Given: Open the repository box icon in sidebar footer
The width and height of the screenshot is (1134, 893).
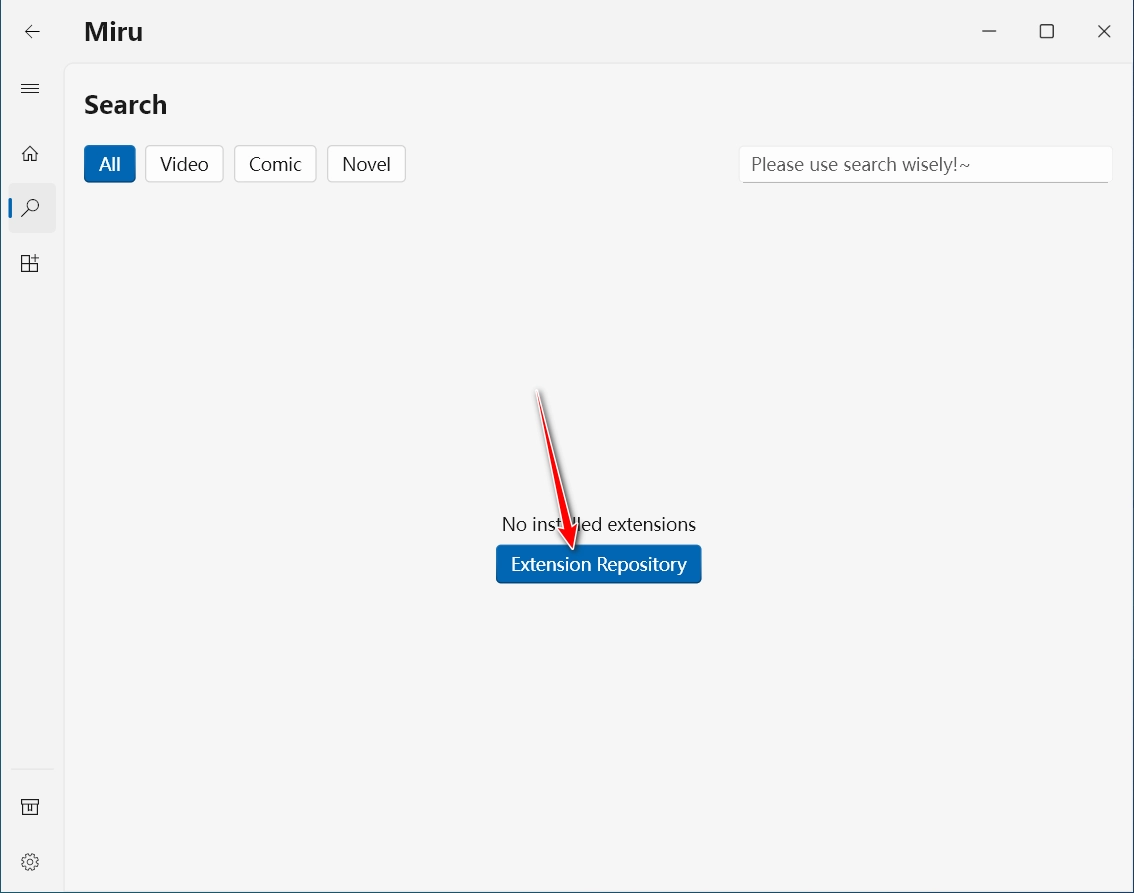Looking at the screenshot, I should pyautogui.click(x=30, y=807).
